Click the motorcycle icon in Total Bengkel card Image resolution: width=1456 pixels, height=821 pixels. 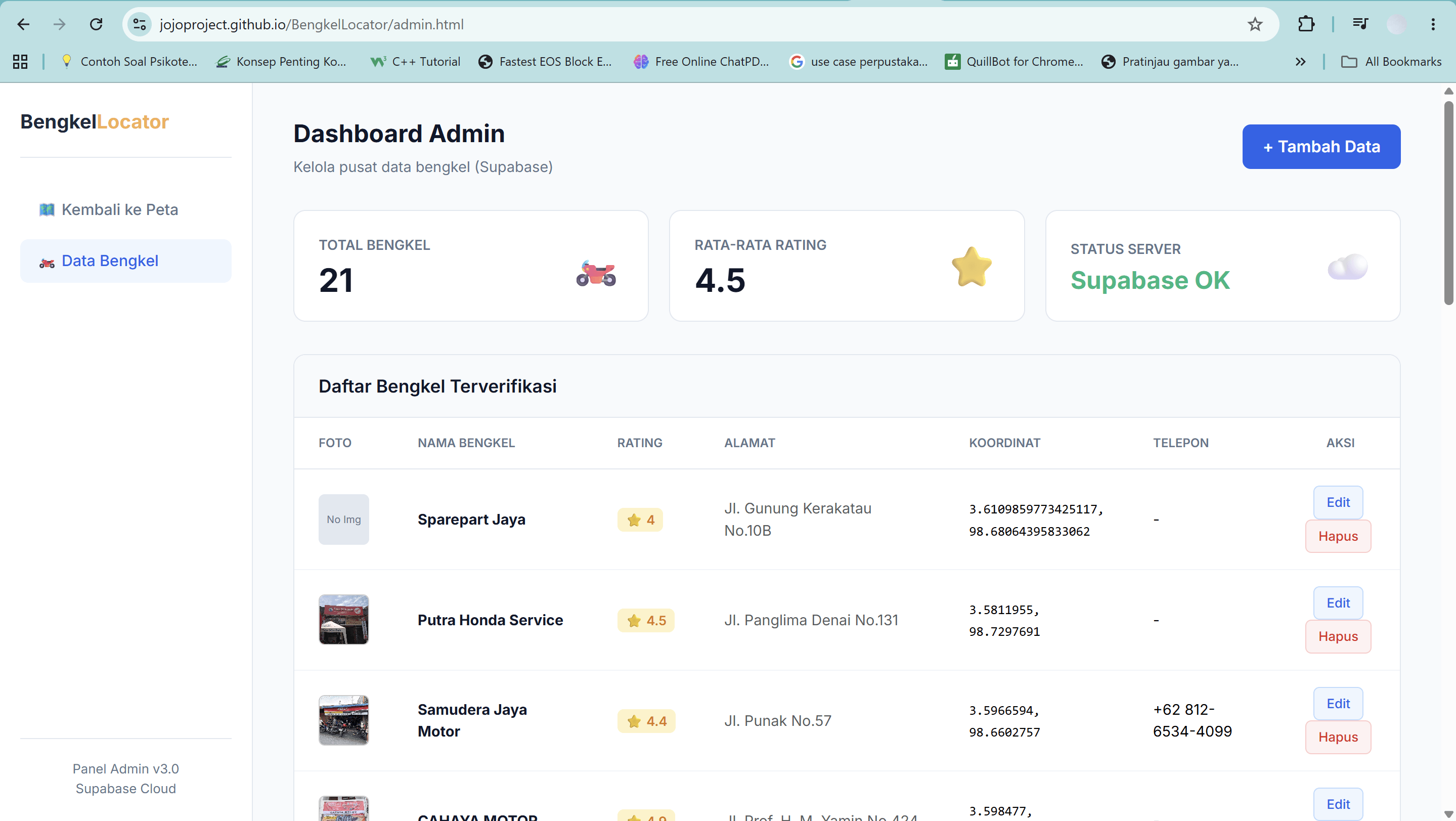[596, 274]
